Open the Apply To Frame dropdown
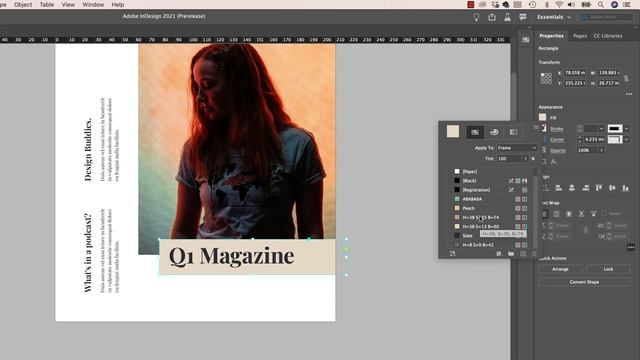This screenshot has height=360, width=640. click(517, 148)
